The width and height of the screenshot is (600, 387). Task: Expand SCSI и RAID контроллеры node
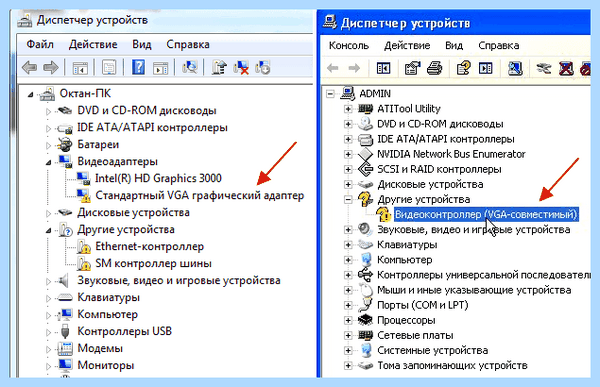pos(348,169)
